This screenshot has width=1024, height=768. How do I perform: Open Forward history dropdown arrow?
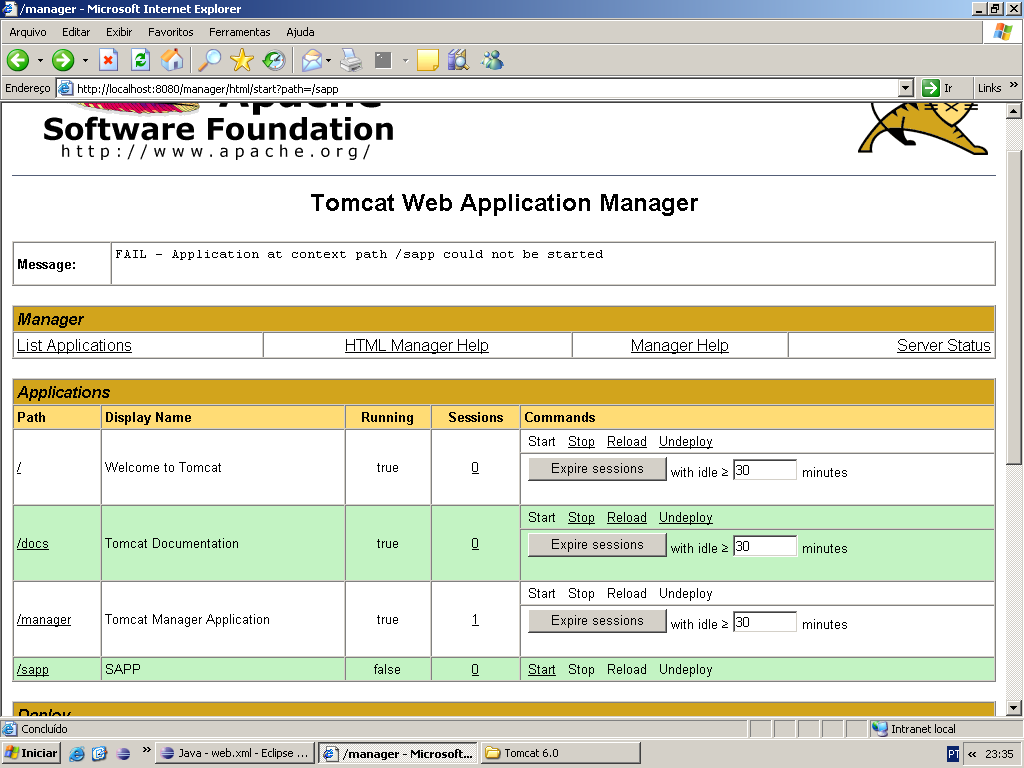85,61
